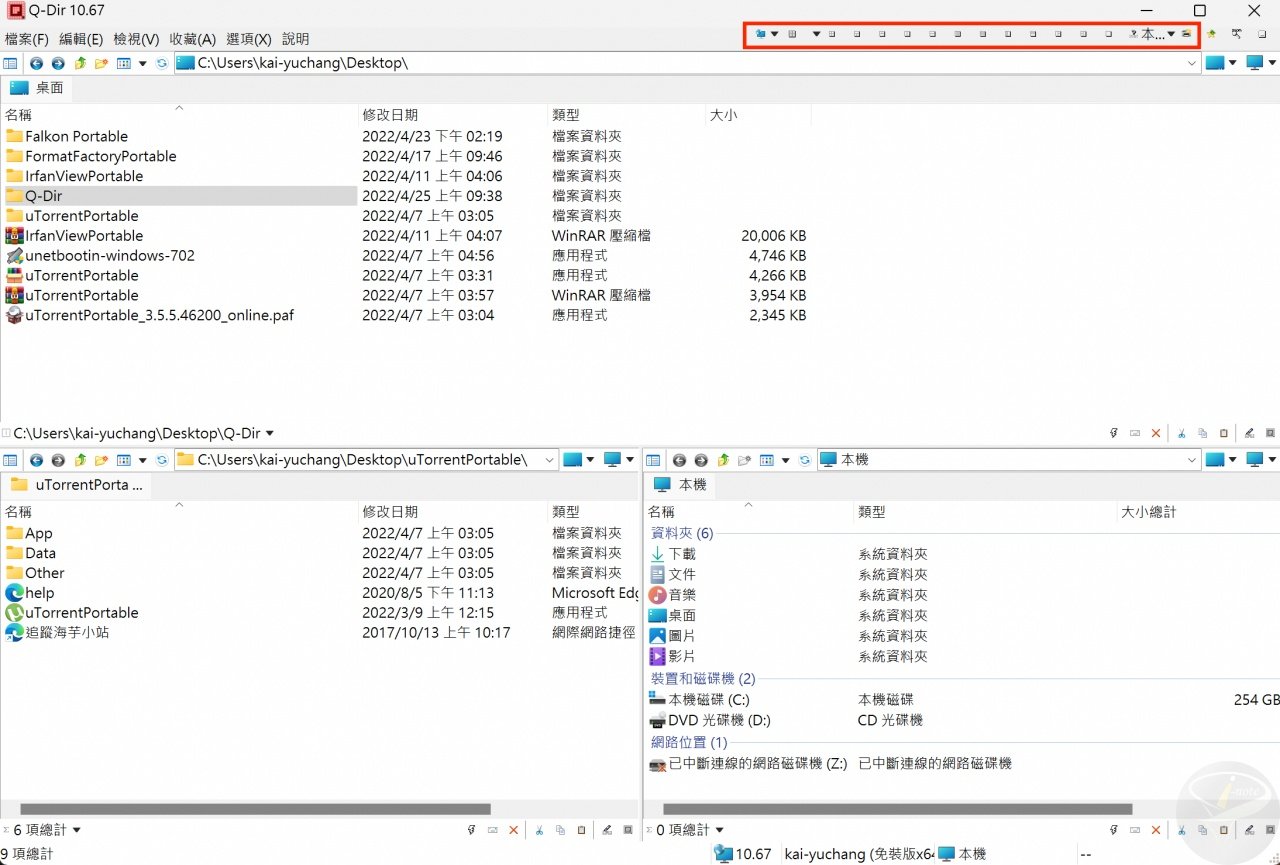Click the Cut scissors icon in the bottom status bar
The width and height of the screenshot is (1280, 865).
point(539,829)
